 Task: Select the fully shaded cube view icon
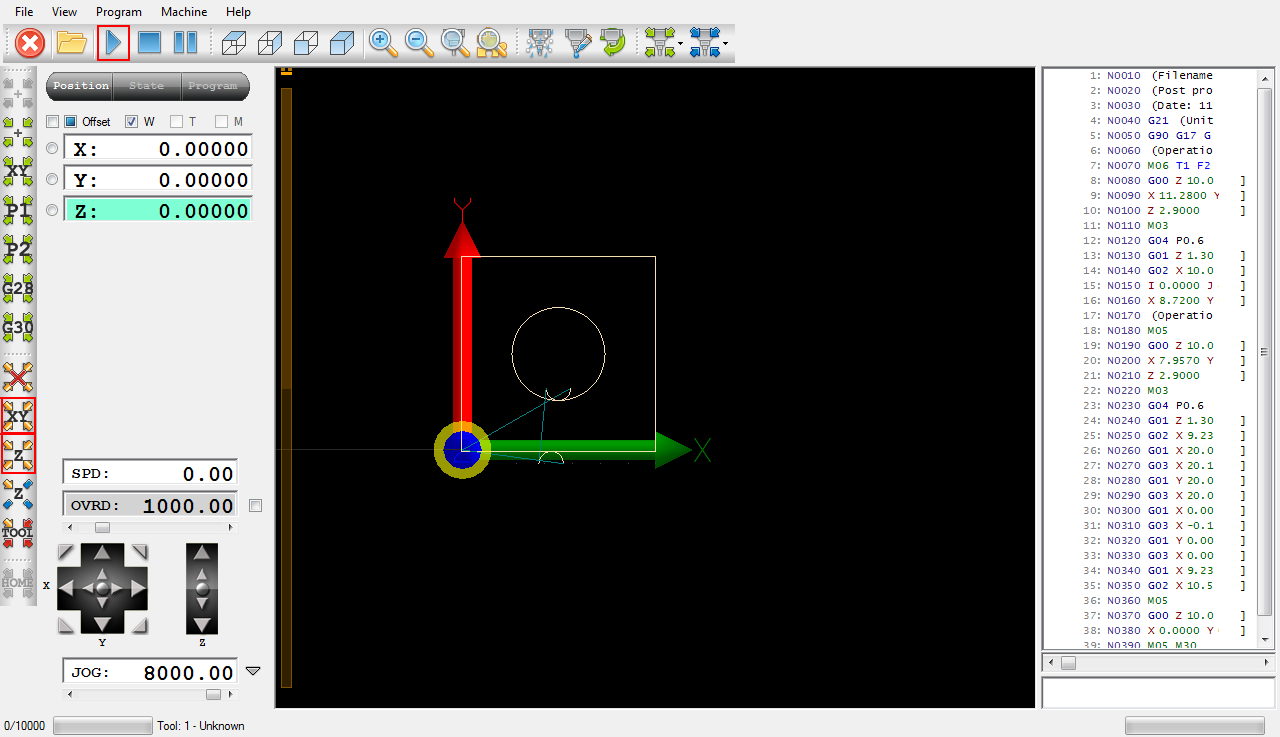tap(342, 43)
